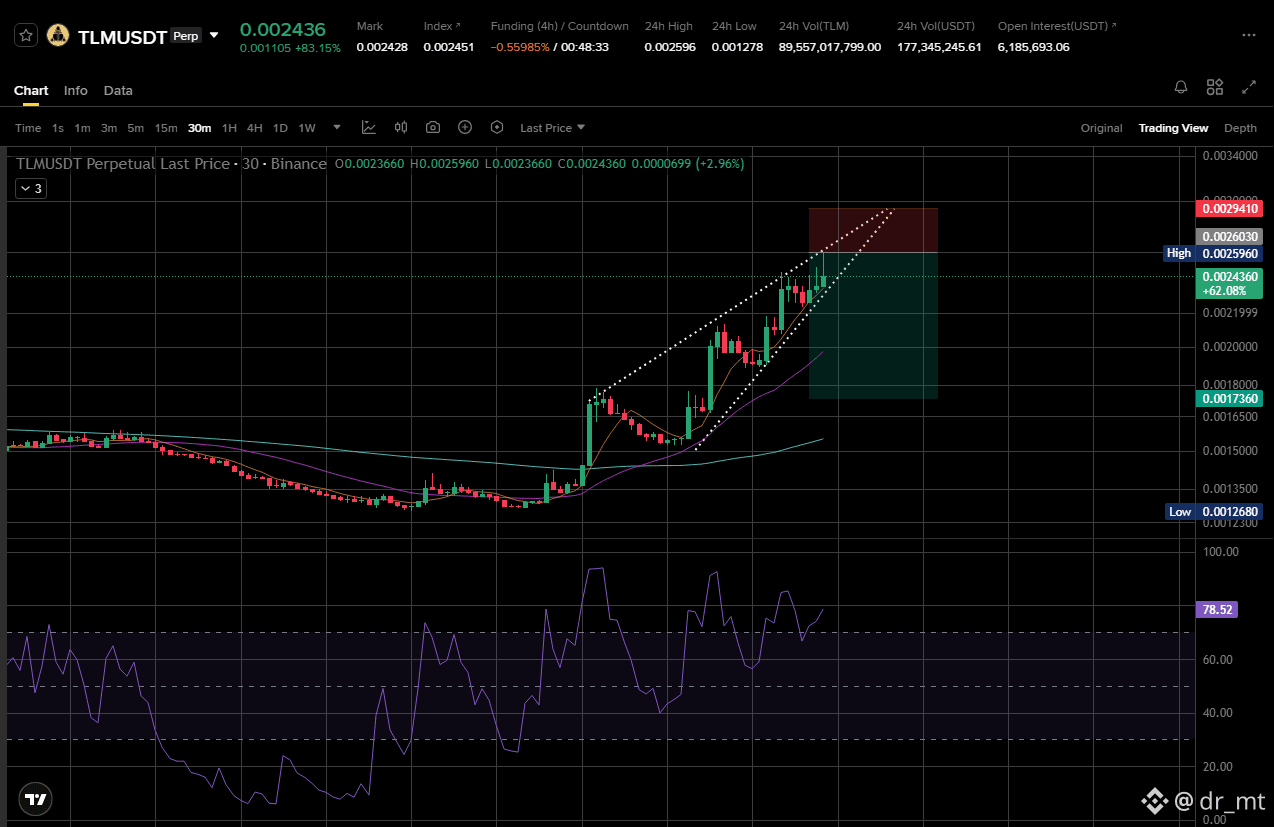The image size is (1274, 827).
Task: Switch to the Data tab
Action: [118, 90]
